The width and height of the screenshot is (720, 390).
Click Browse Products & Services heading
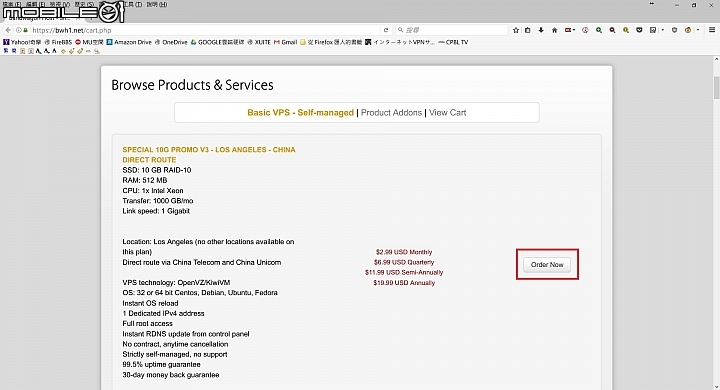coord(192,85)
